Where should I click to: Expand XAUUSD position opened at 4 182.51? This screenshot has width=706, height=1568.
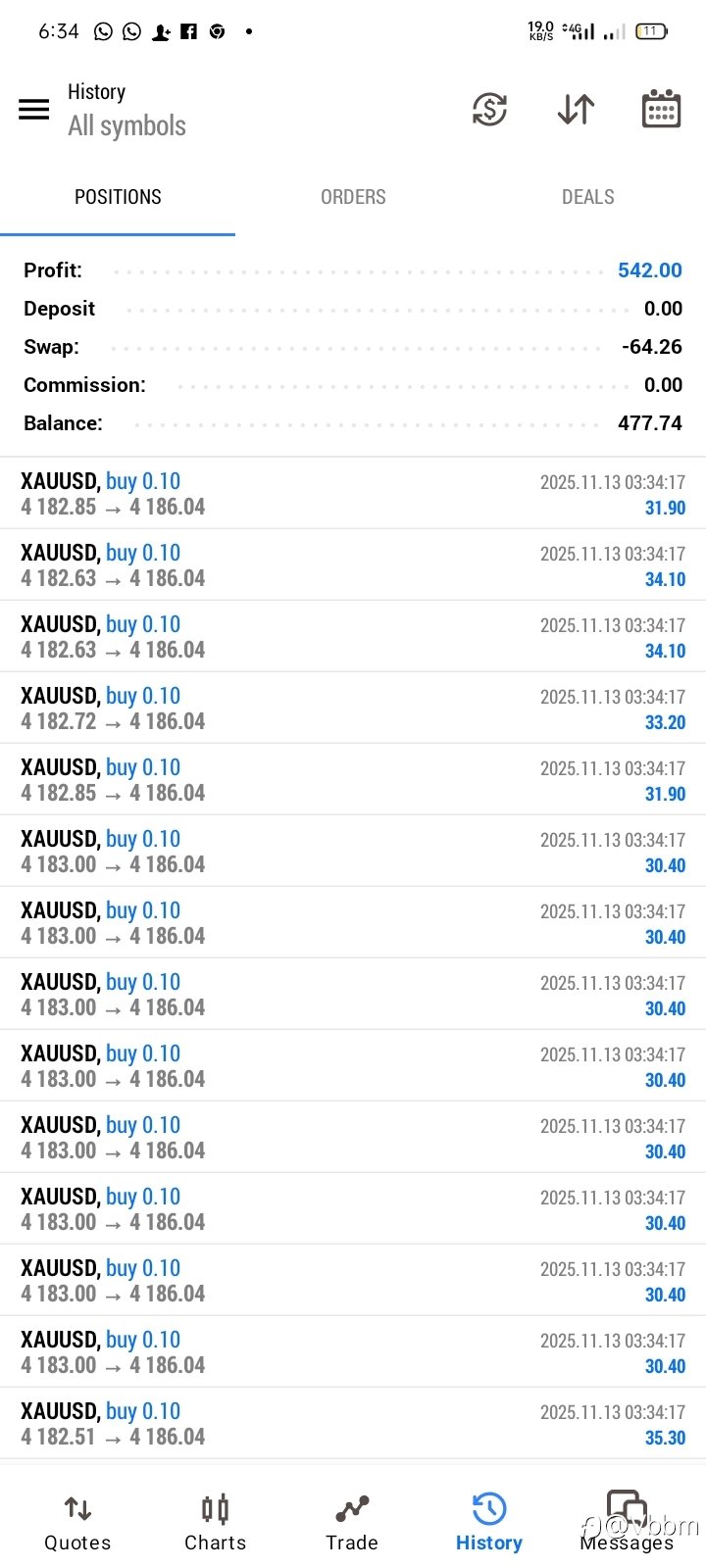coord(353,1424)
